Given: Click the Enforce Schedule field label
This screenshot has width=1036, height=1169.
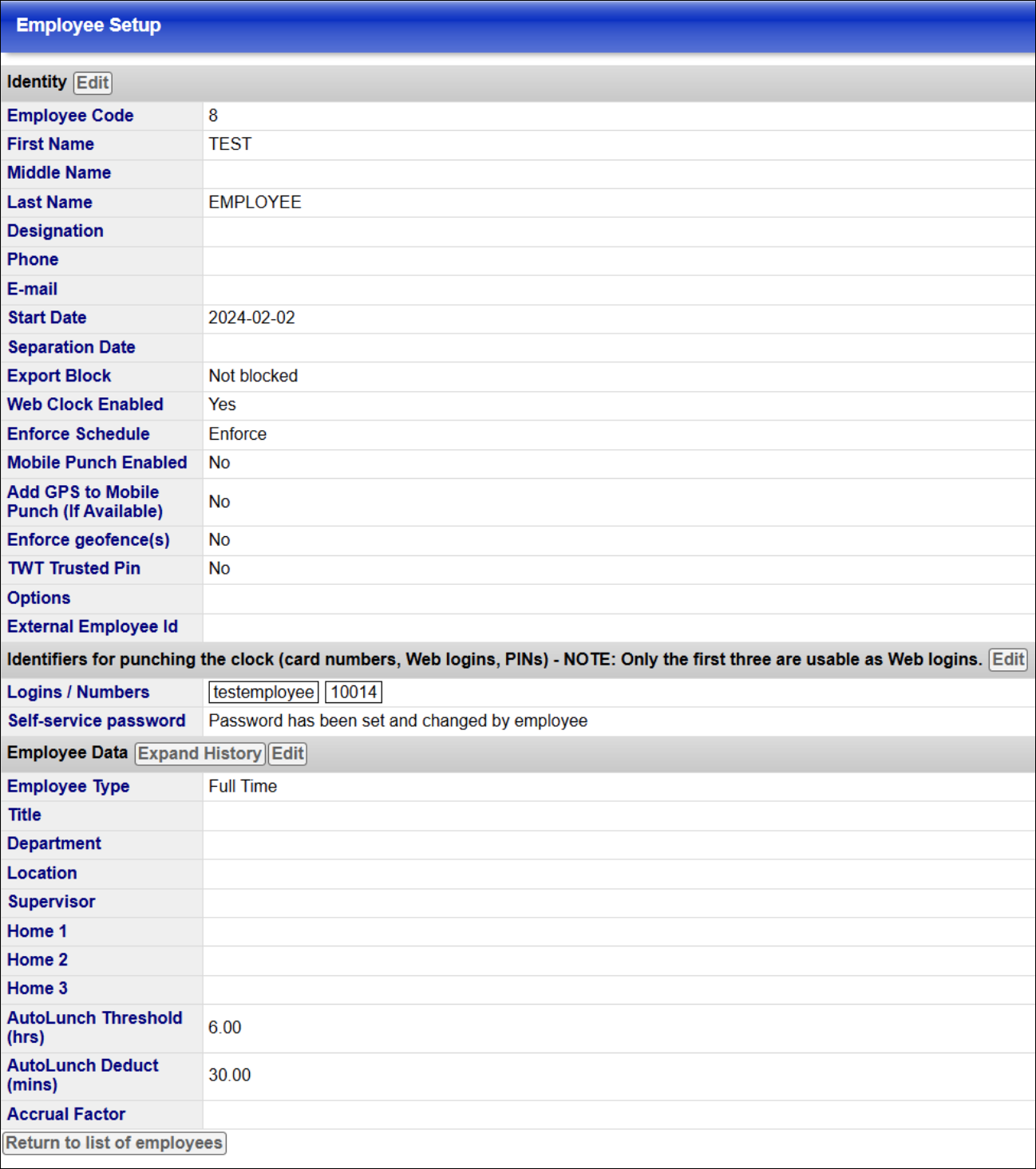Looking at the screenshot, I should [x=78, y=434].
